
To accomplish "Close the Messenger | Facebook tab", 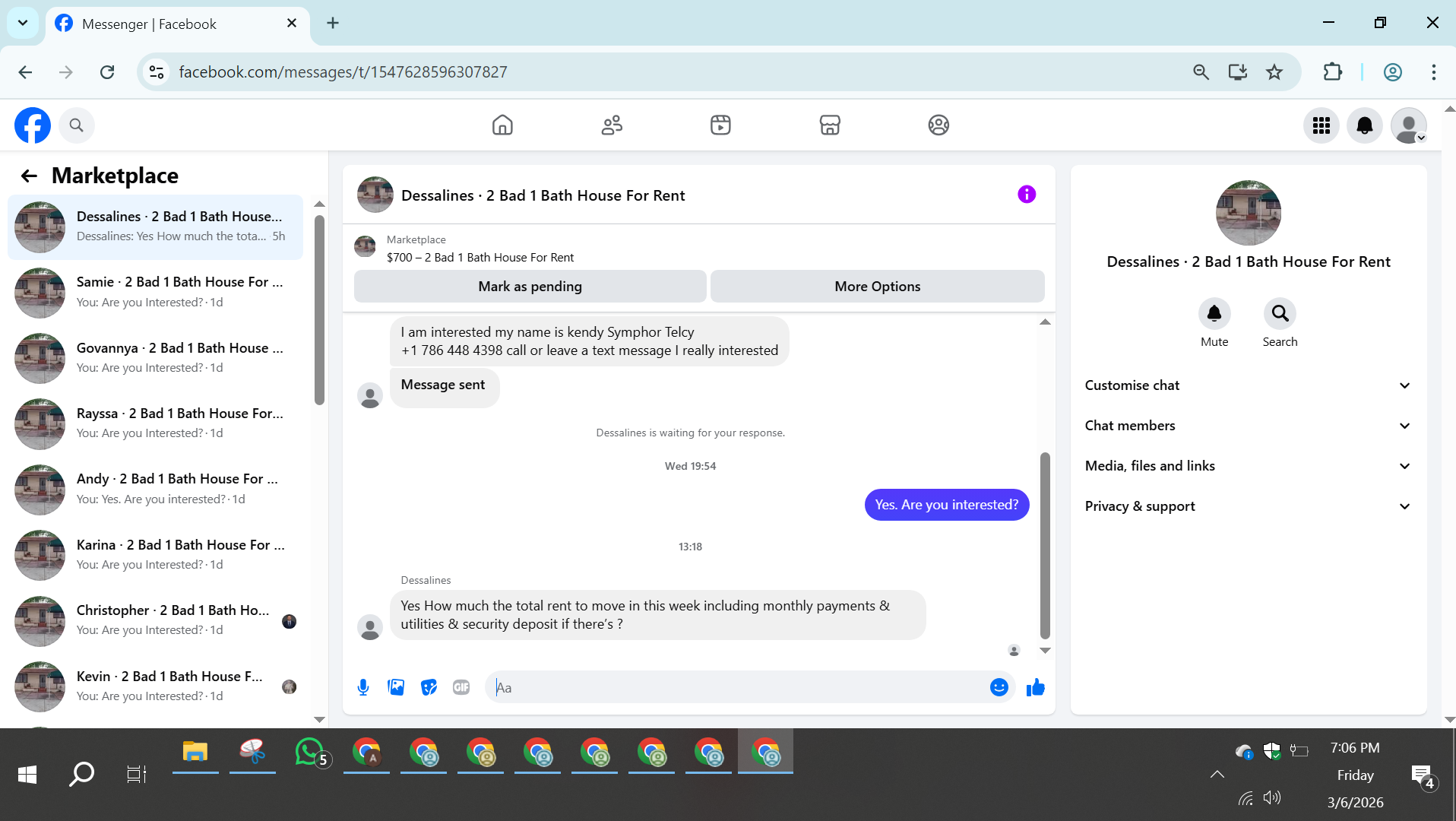I will pos(292,24).
